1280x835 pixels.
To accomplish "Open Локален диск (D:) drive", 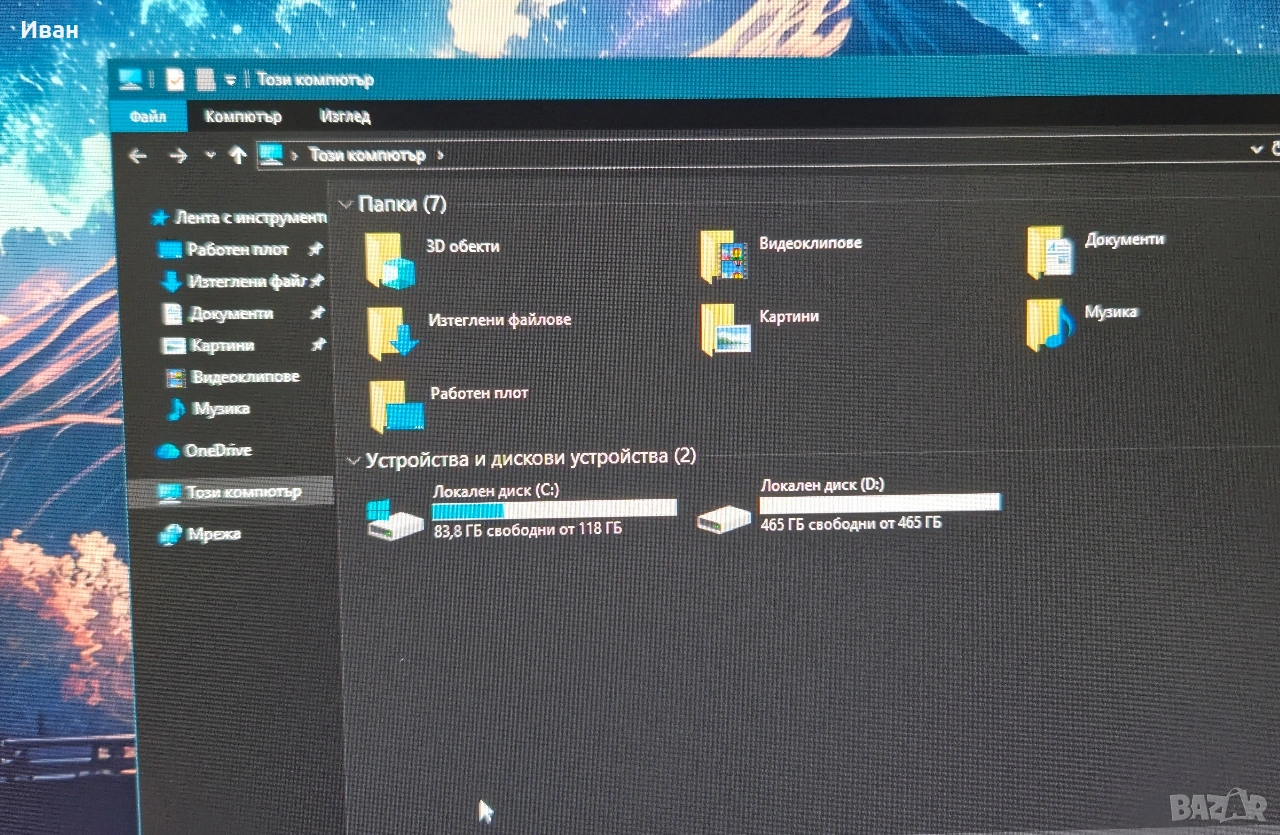I will click(x=724, y=517).
